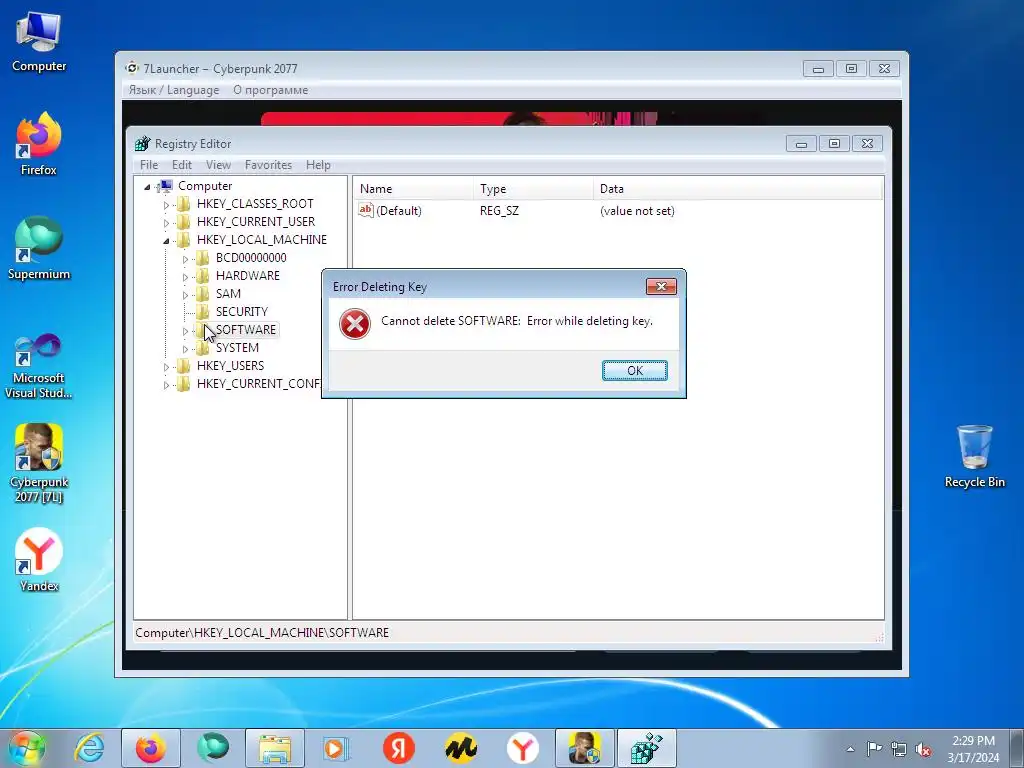Open Supermium desktop shortcut
The width and height of the screenshot is (1024, 768).
(39, 248)
